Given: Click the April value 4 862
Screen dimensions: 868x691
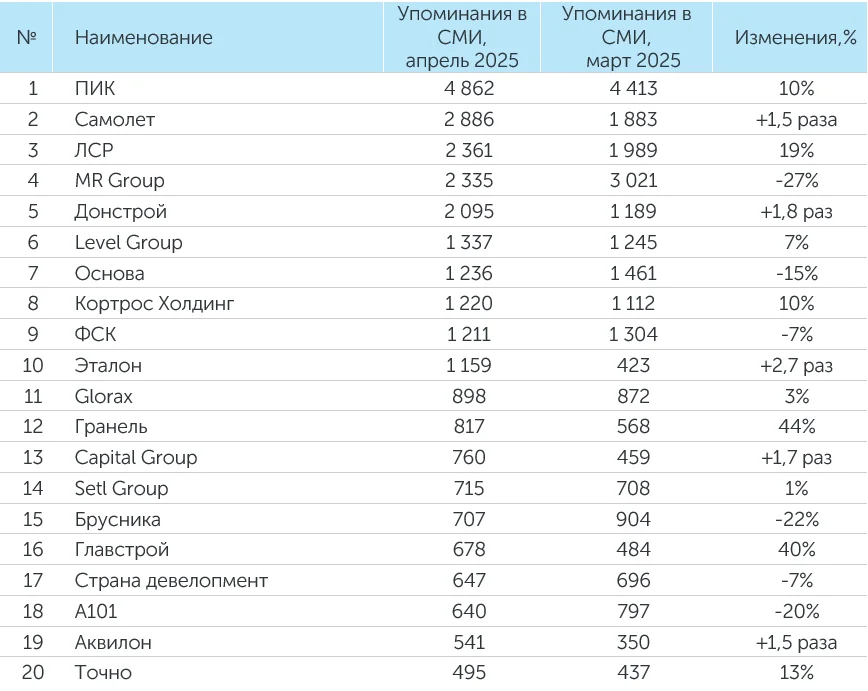Looking at the screenshot, I should pos(461,88).
